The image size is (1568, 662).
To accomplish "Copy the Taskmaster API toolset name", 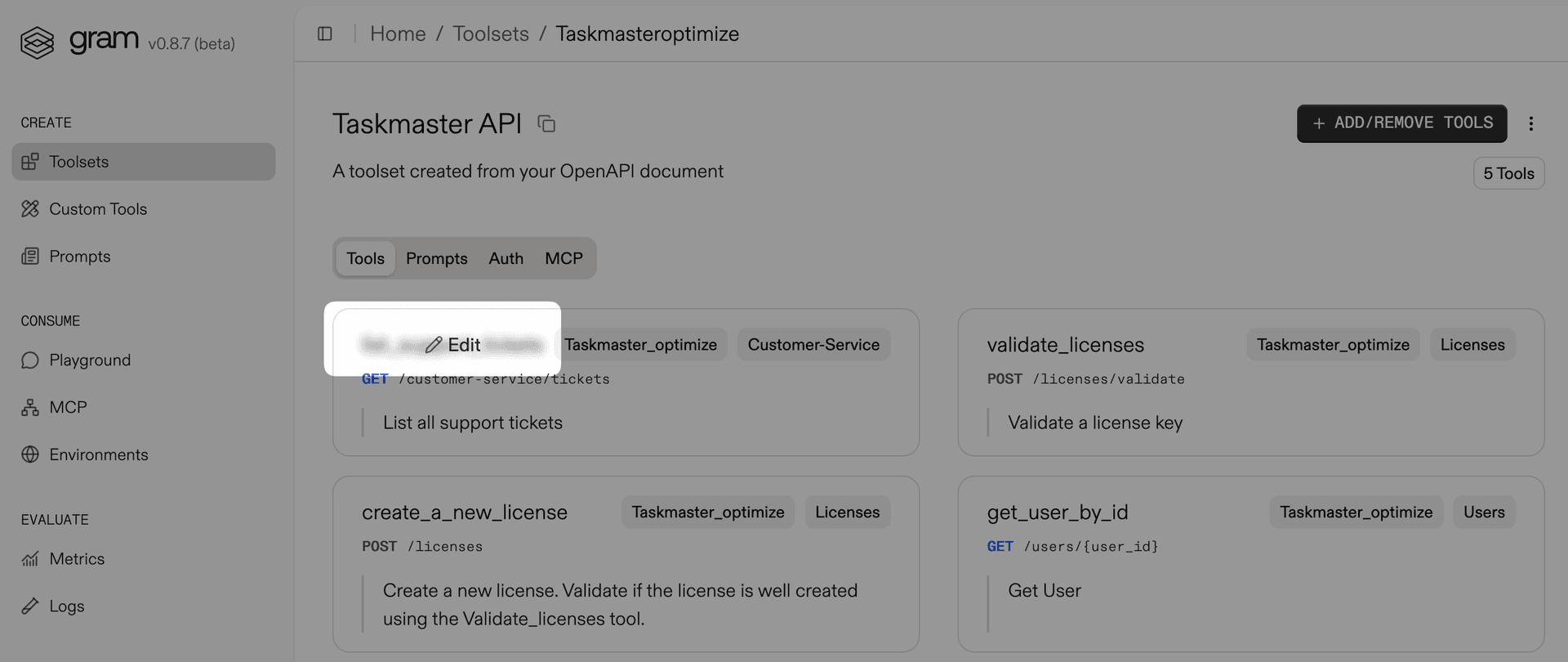I will tap(546, 123).
